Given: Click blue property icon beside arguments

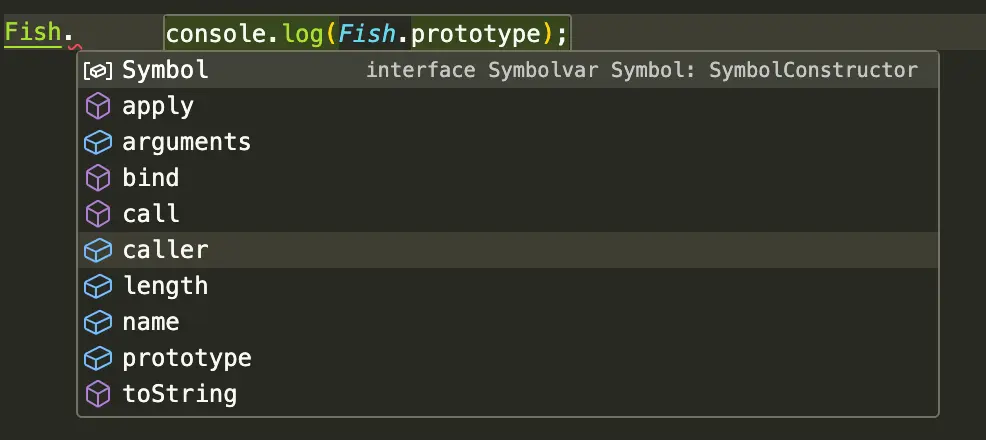Looking at the screenshot, I should click(97, 142).
